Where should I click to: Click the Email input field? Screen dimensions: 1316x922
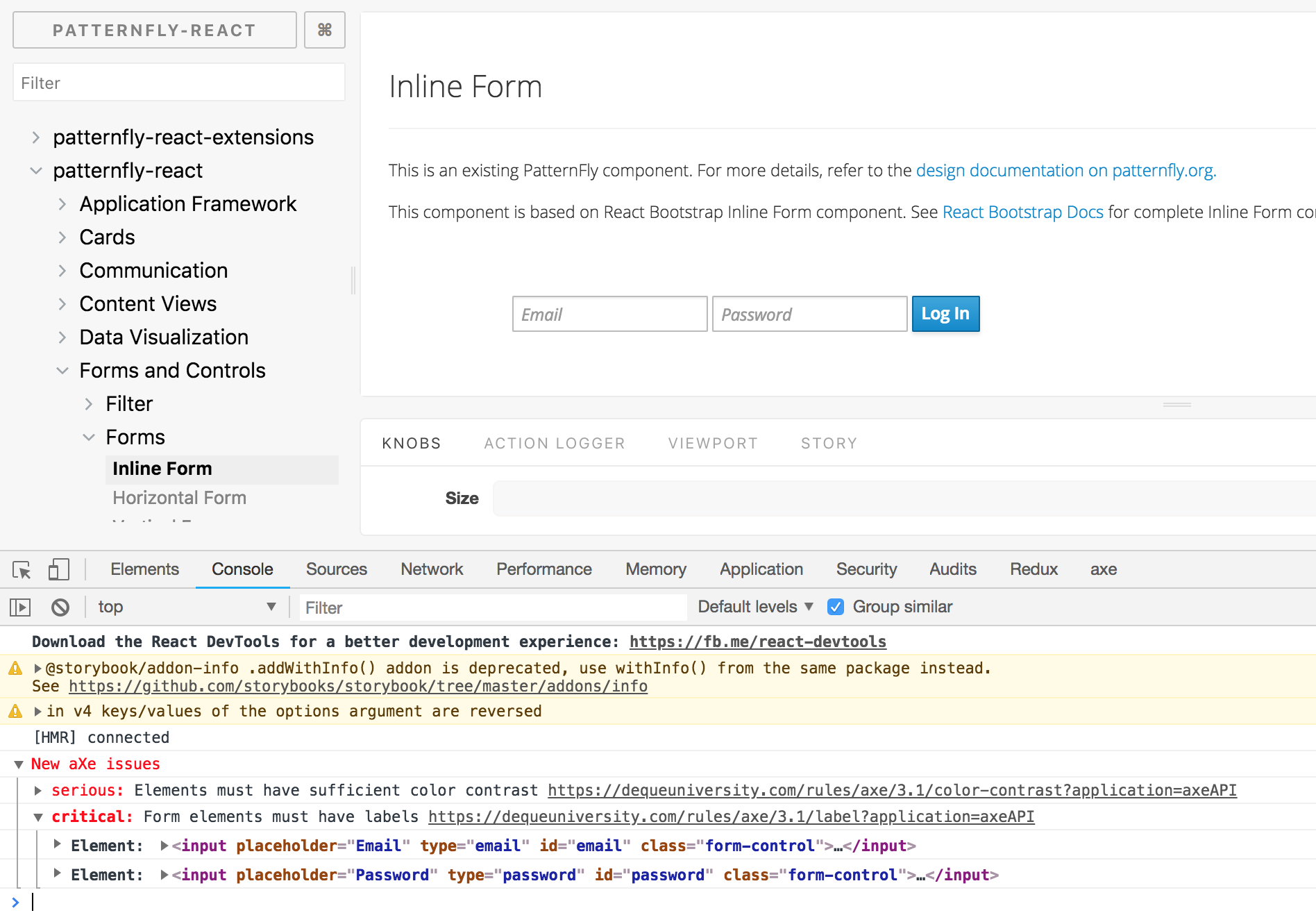[609, 314]
